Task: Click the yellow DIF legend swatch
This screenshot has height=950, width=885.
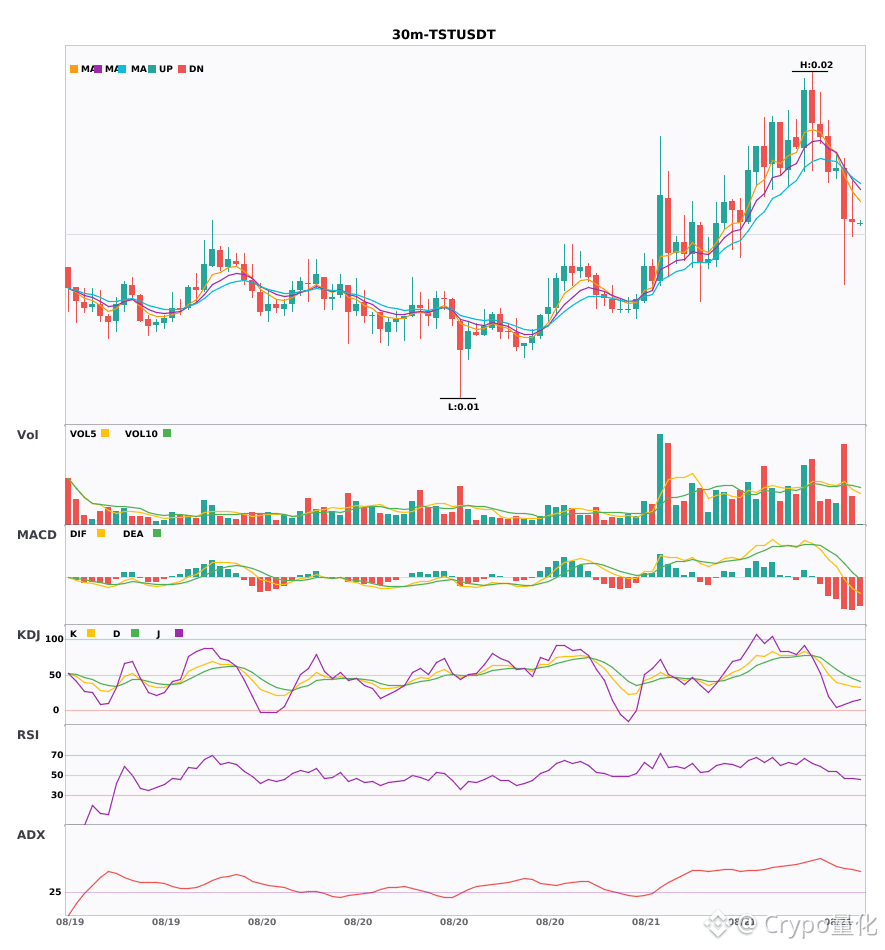Action: tap(101, 533)
